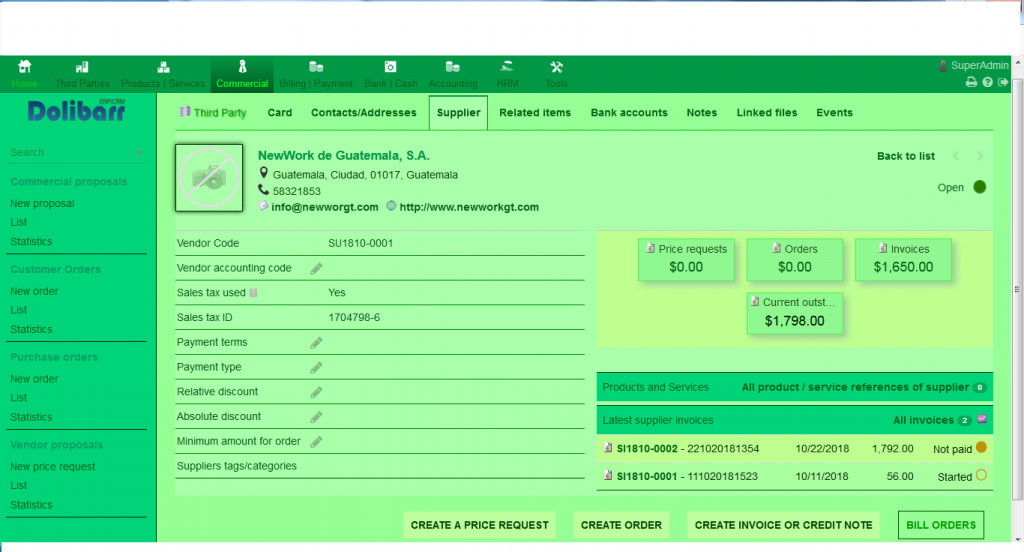Edit Payment terms with pencil icon
Image resolution: width=1024 pixels, height=552 pixels.
(316, 343)
